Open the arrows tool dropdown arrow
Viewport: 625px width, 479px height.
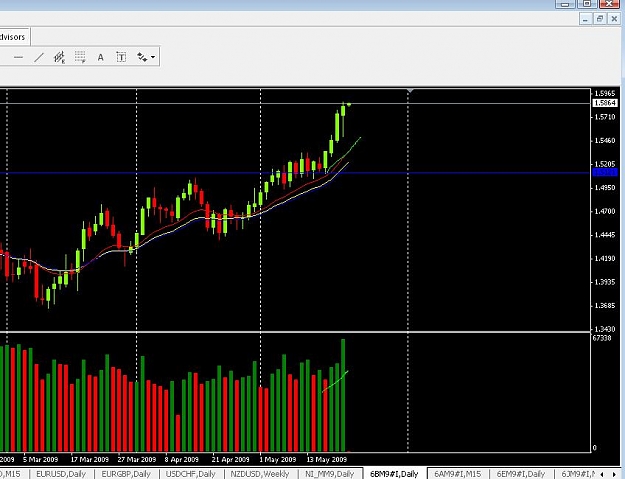[x=153, y=57]
